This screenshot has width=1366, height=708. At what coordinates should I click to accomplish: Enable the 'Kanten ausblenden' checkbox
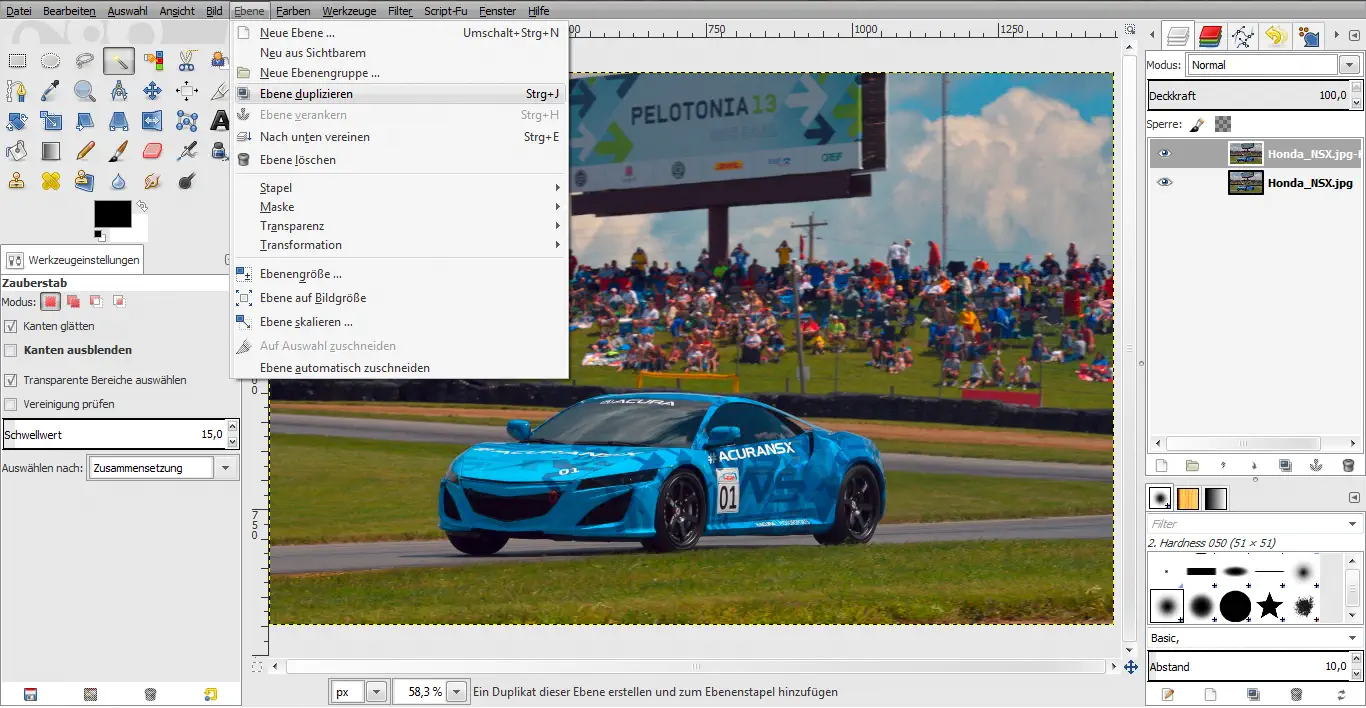(x=11, y=350)
